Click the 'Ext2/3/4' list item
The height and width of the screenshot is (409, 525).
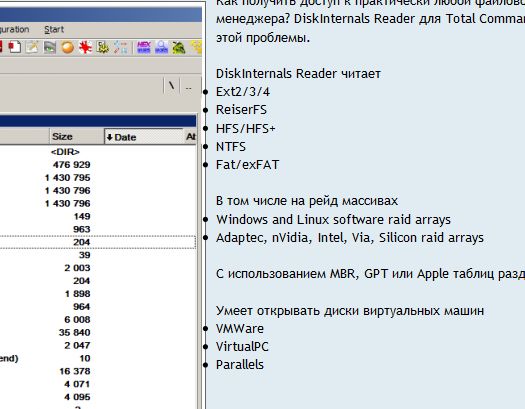(243, 92)
